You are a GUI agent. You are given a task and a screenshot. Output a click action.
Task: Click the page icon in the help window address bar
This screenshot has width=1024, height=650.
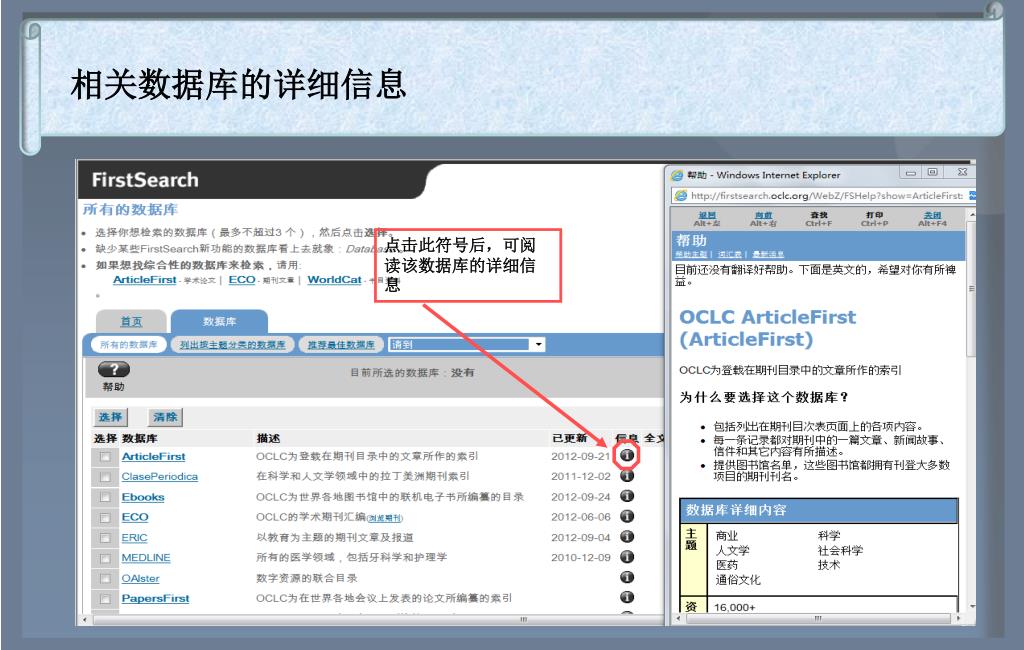click(x=680, y=195)
